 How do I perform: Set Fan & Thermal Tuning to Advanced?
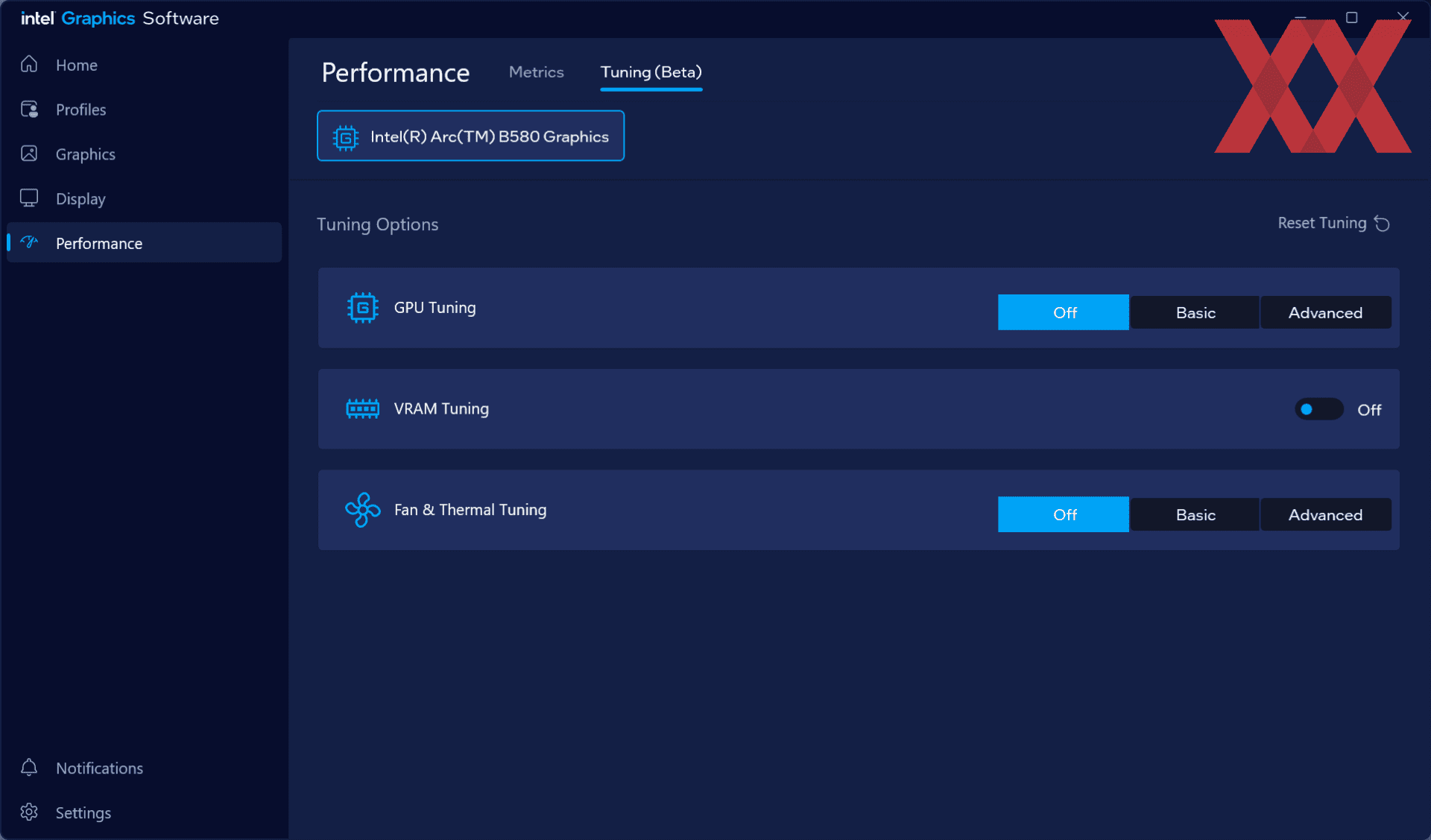coord(1325,514)
